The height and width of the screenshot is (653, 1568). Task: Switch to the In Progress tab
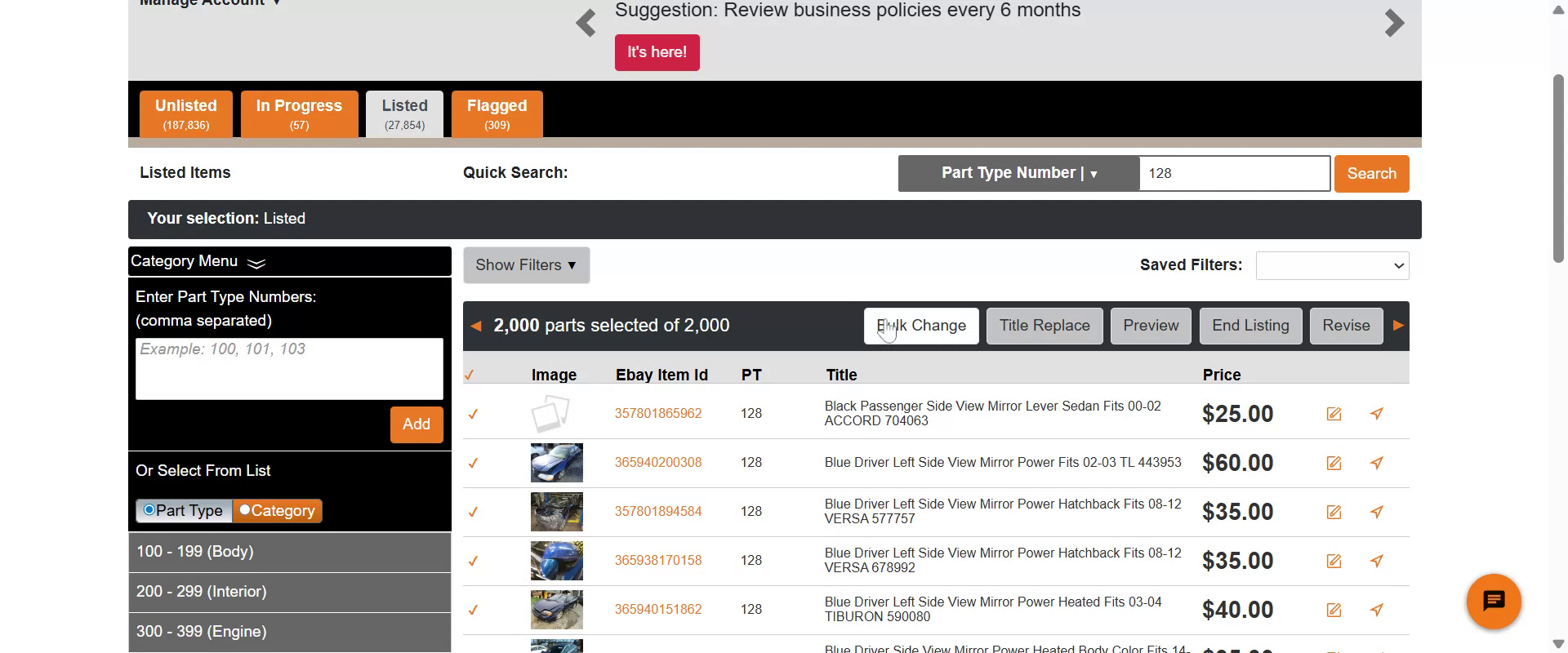[x=299, y=113]
